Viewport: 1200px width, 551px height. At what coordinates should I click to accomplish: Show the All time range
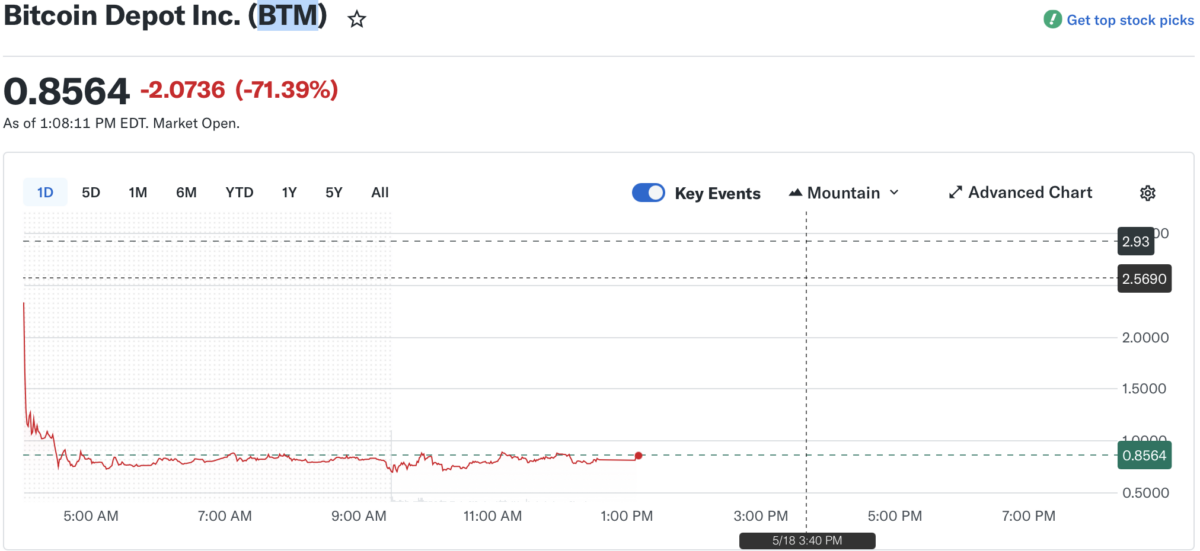tap(380, 192)
